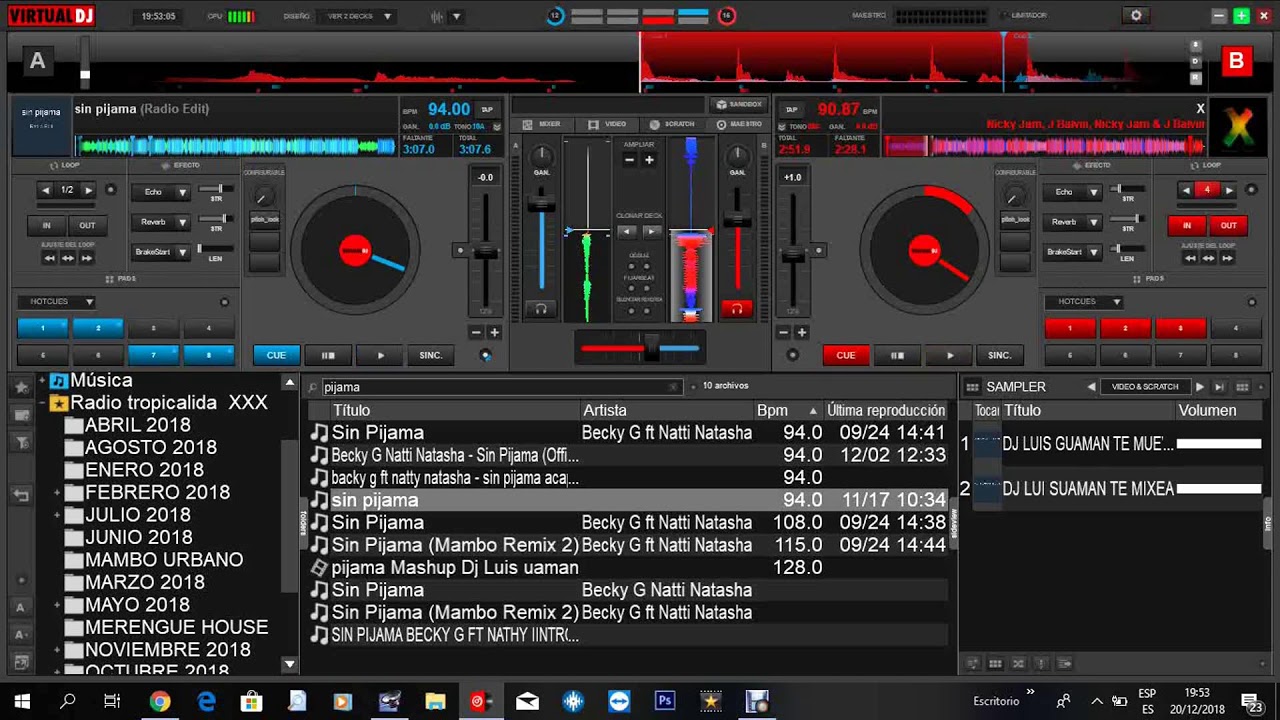Open Chrome from taskbar
This screenshot has width=1280, height=720.
point(160,701)
